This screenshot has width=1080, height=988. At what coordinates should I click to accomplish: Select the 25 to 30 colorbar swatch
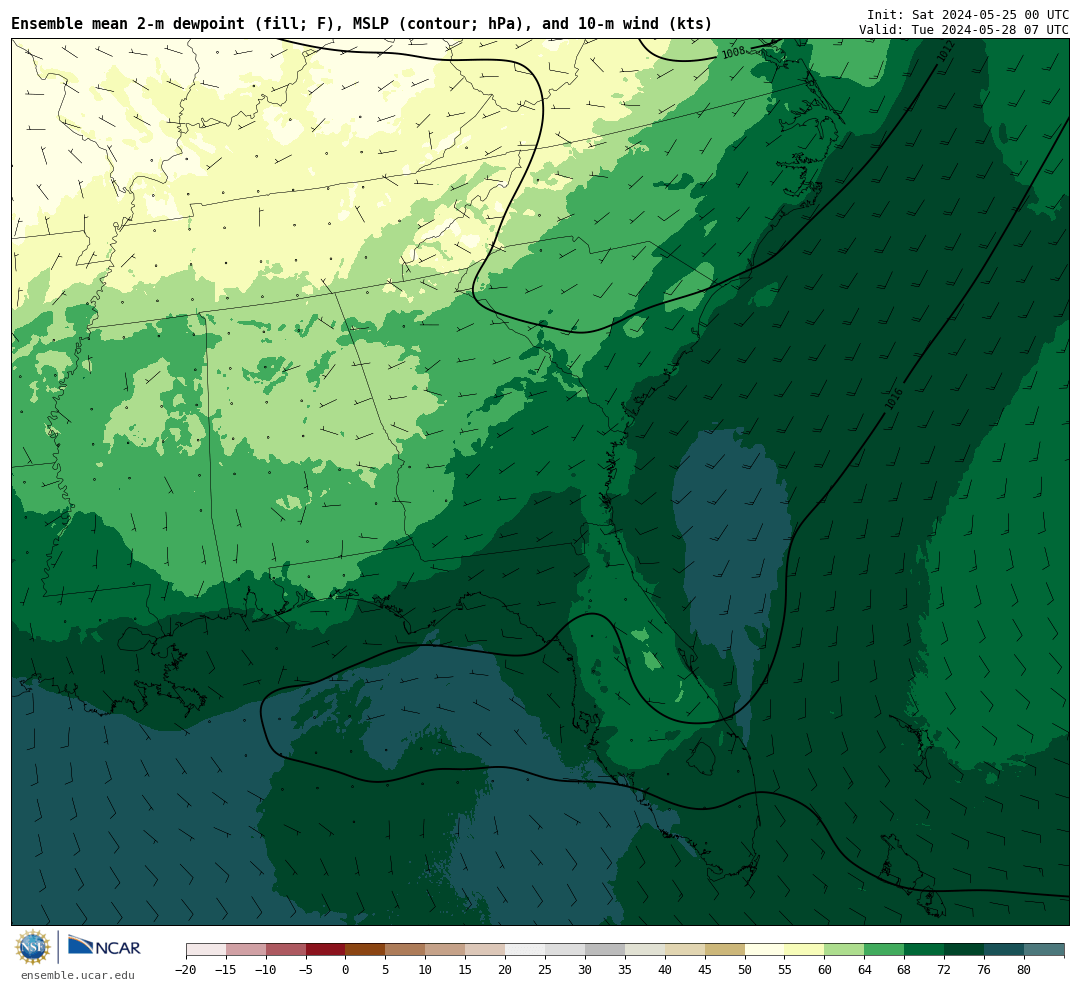point(565,950)
